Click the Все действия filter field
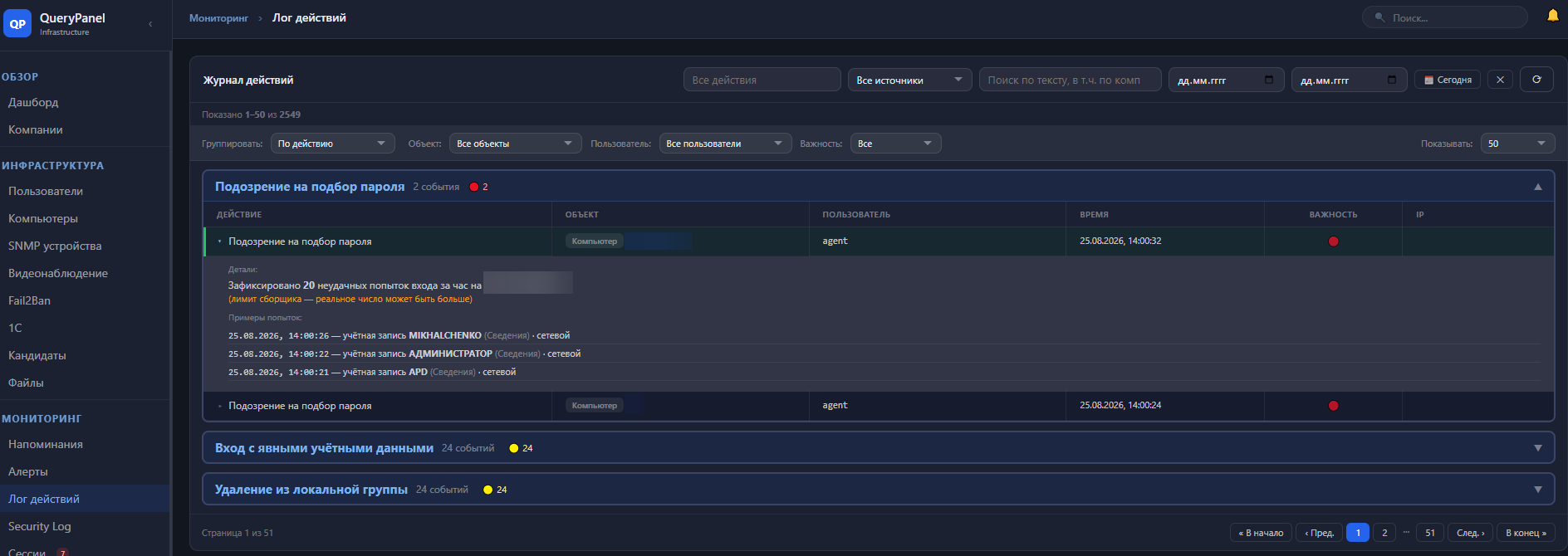Screen dimensions: 1568x556 coord(762,80)
